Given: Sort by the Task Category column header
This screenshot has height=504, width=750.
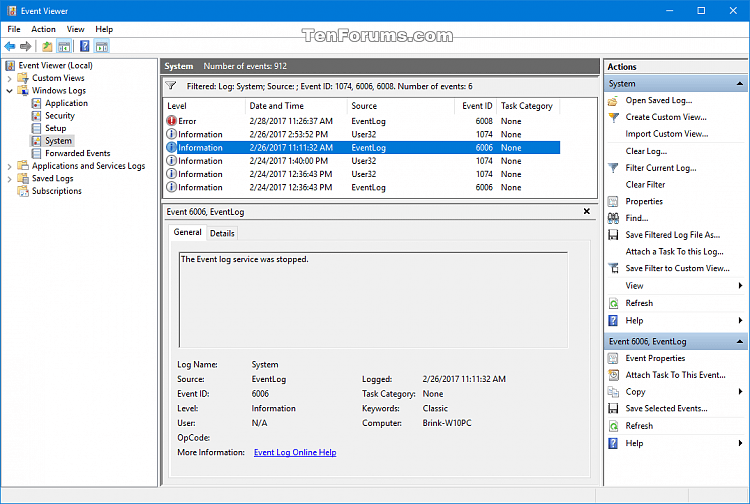Looking at the screenshot, I should (x=528, y=106).
